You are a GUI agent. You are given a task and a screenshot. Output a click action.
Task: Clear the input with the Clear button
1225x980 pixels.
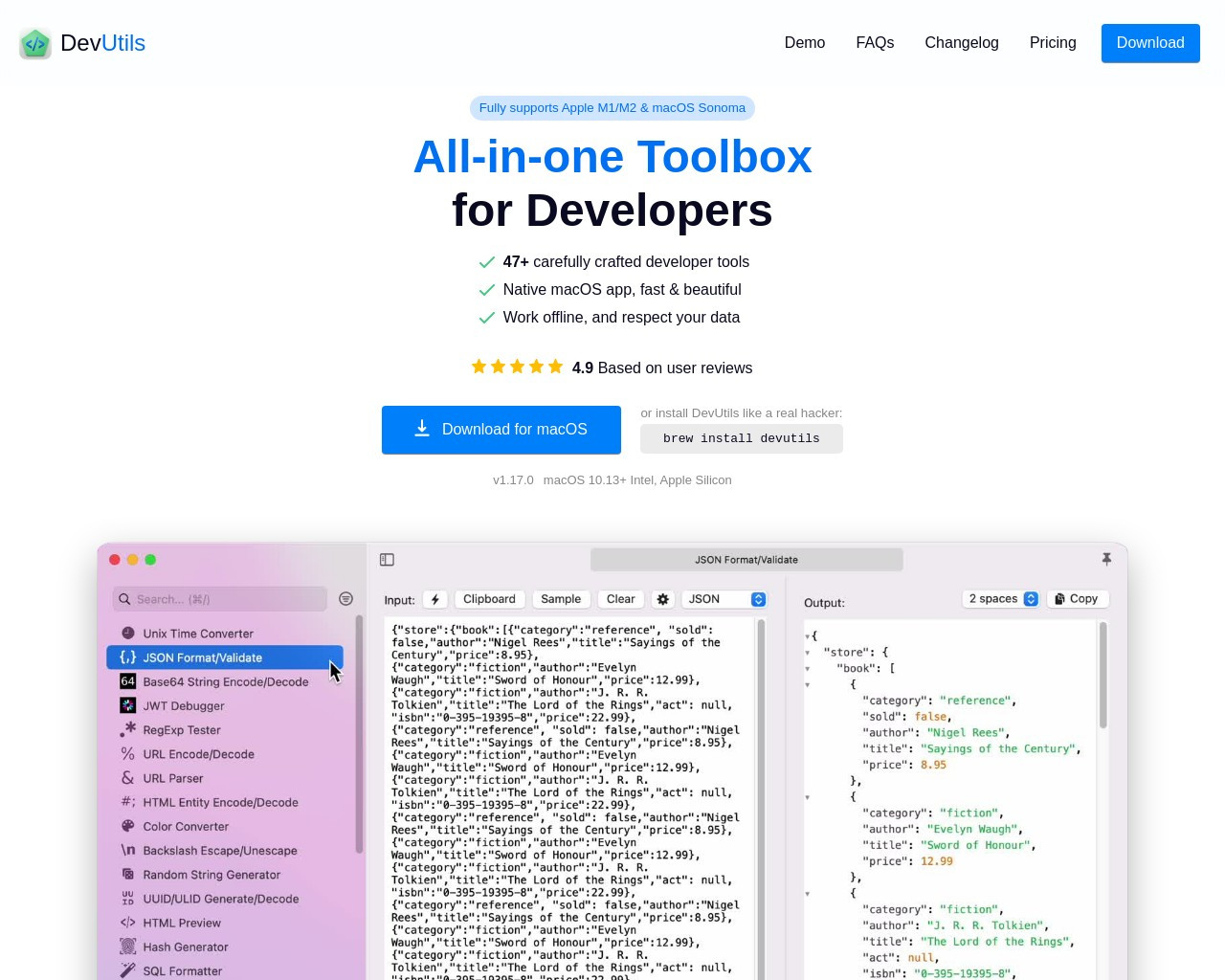click(621, 599)
